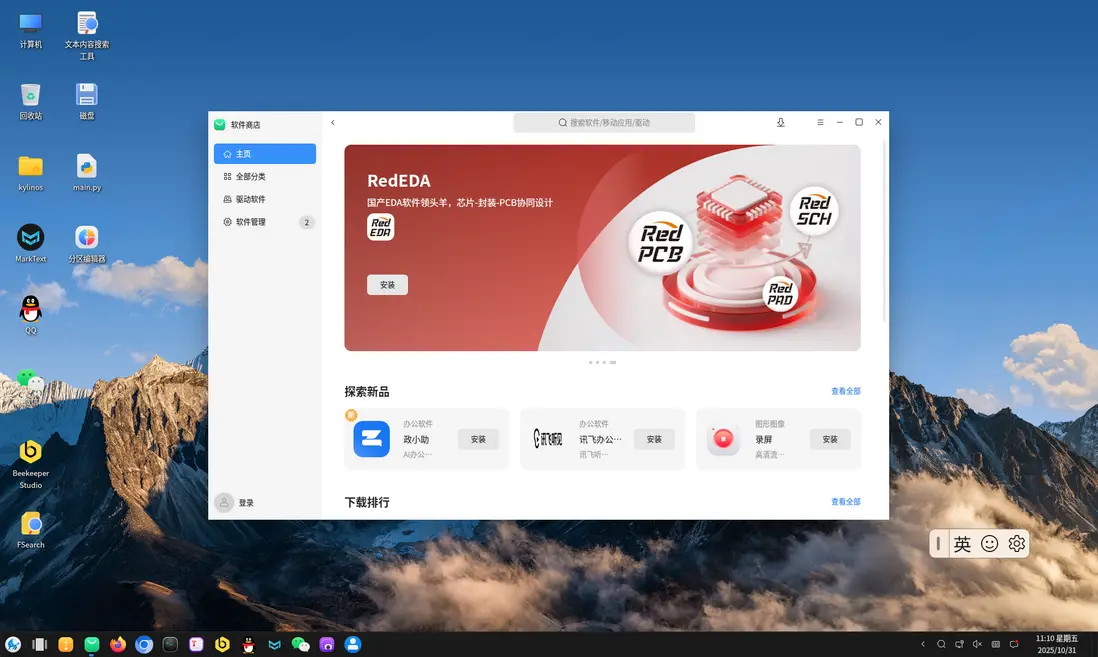This screenshot has height=657, width=1098.
Task: Select the FSearch desktop icon
Action: pyautogui.click(x=31, y=530)
